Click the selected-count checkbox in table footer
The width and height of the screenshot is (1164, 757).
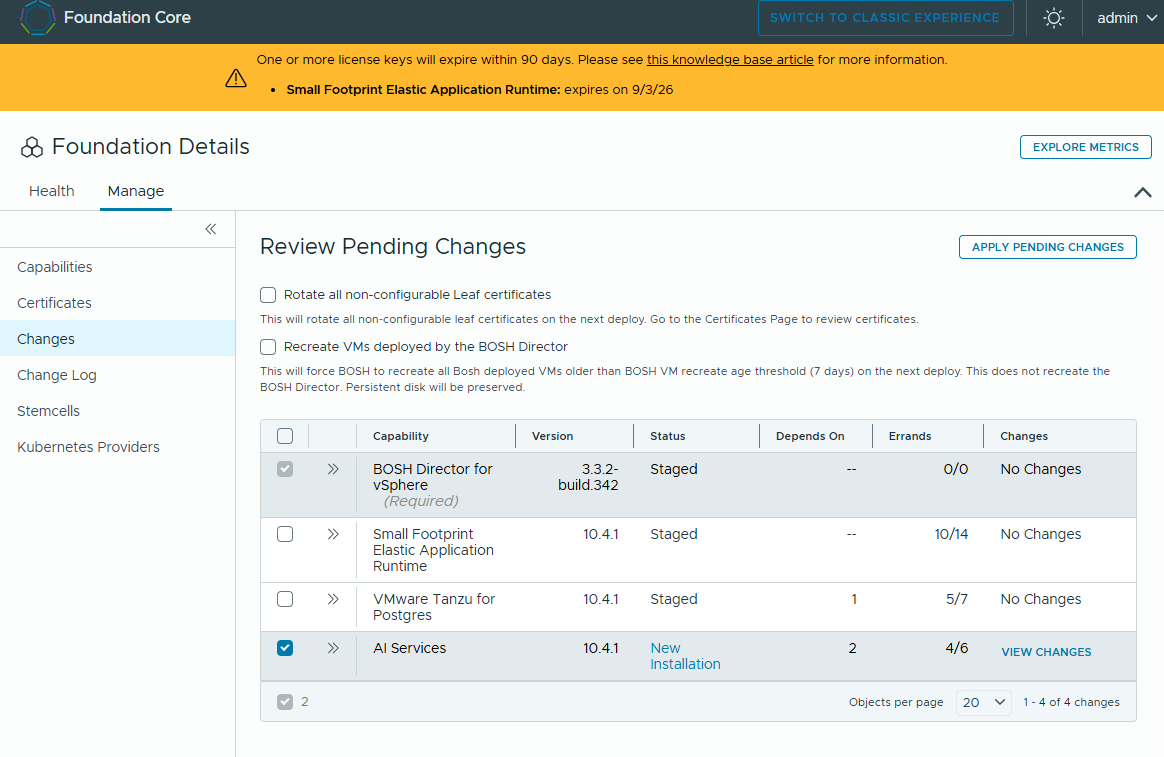pos(285,702)
